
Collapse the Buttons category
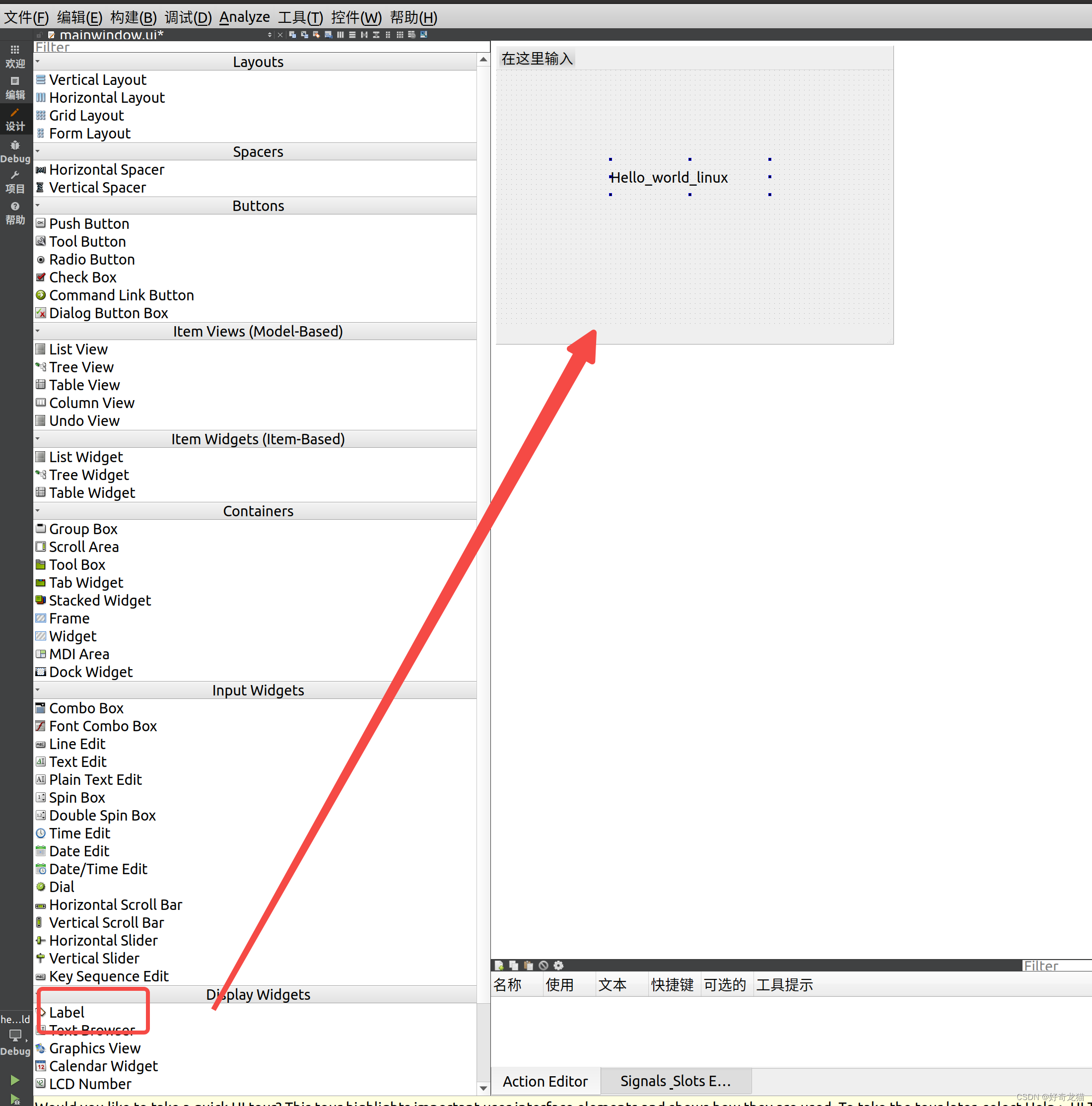[x=38, y=205]
